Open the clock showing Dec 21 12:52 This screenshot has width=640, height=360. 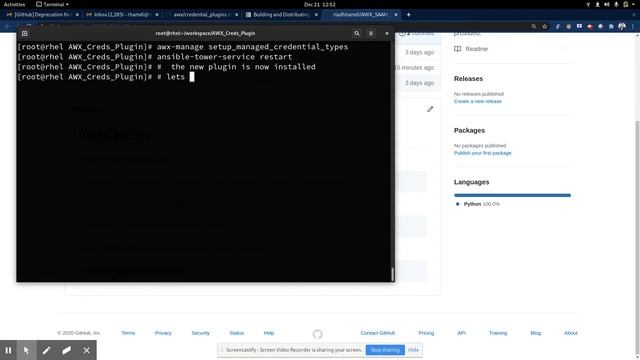pyautogui.click(x=320, y=4)
